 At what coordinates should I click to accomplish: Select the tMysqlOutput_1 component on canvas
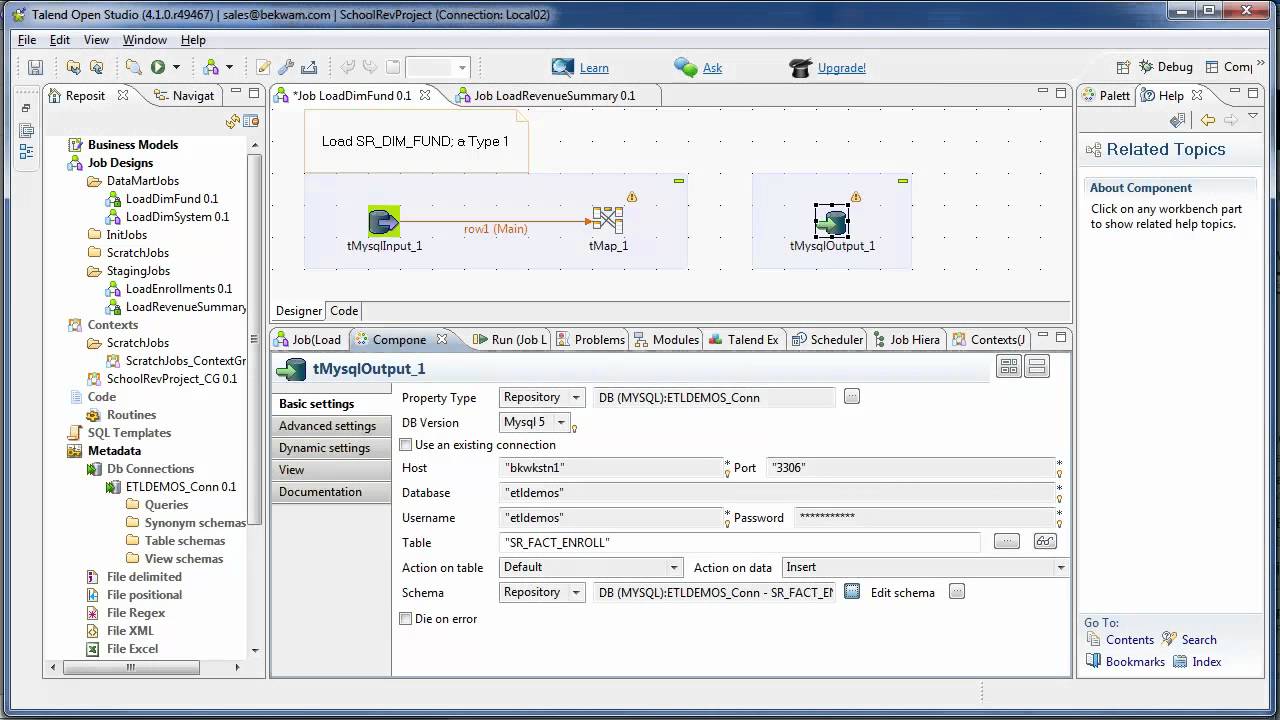(x=832, y=221)
